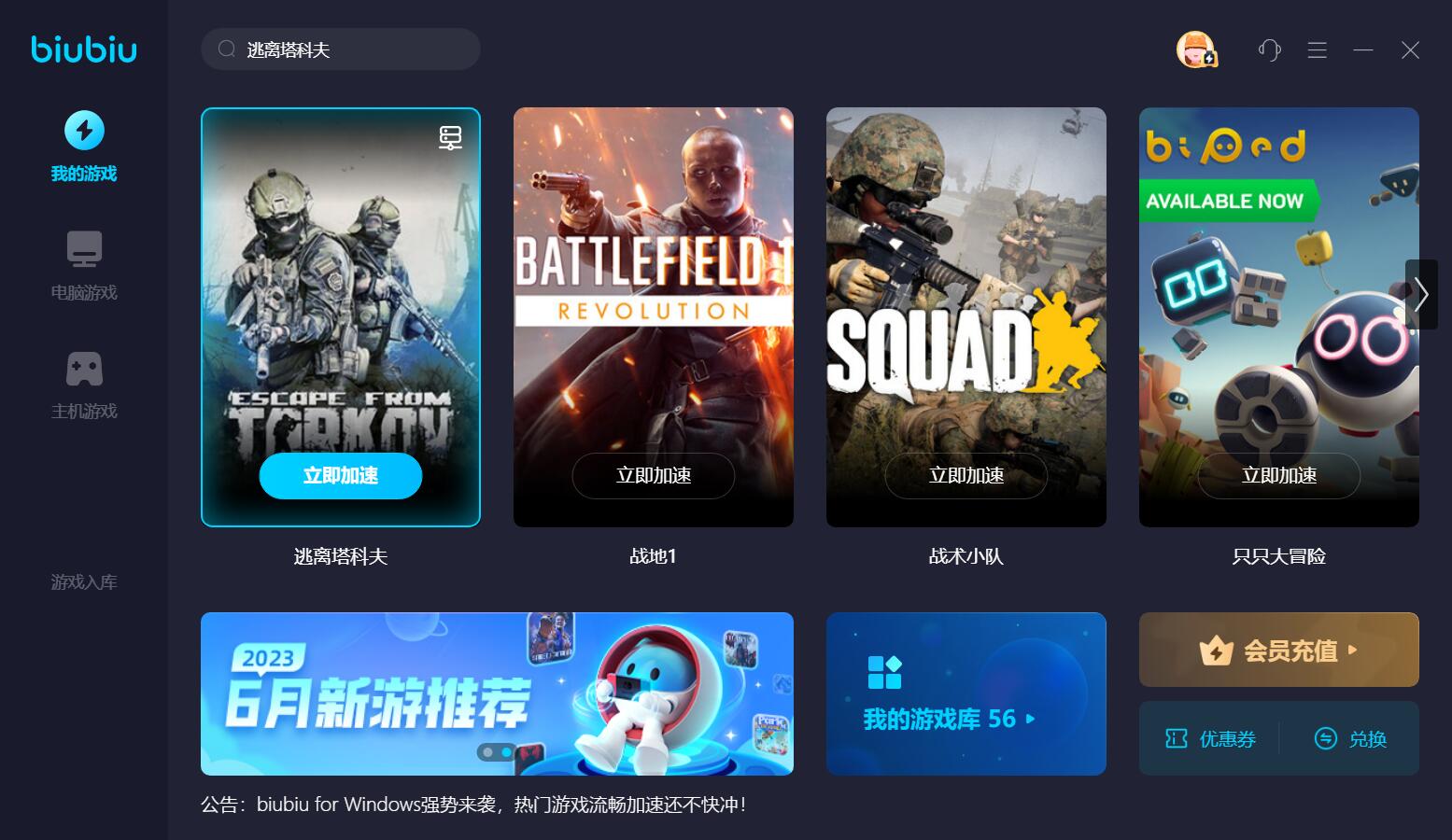Screen dimensions: 1452x840
Task: Click the search field containing 逃离塔科夫
Action: pyautogui.click(x=341, y=49)
